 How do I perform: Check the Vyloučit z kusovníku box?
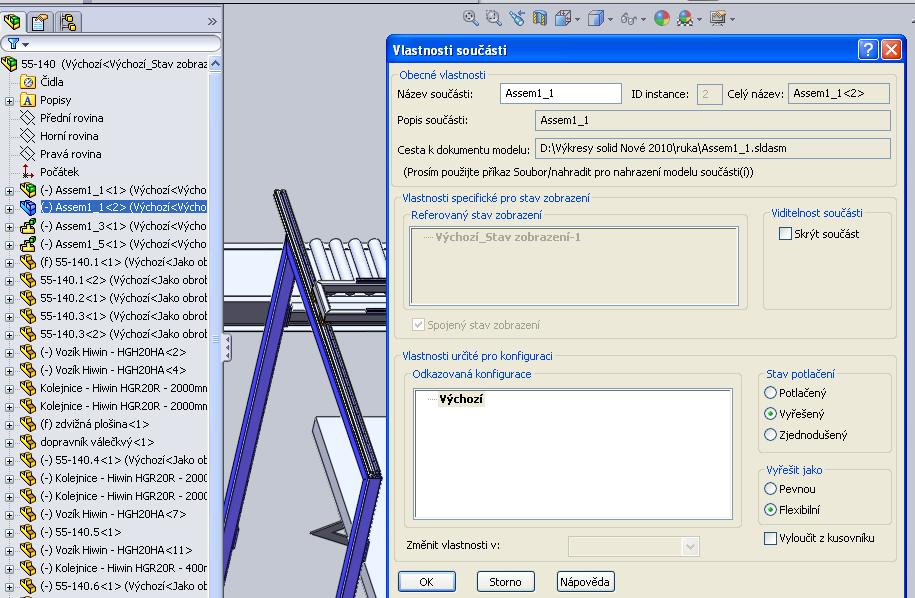(x=770, y=538)
